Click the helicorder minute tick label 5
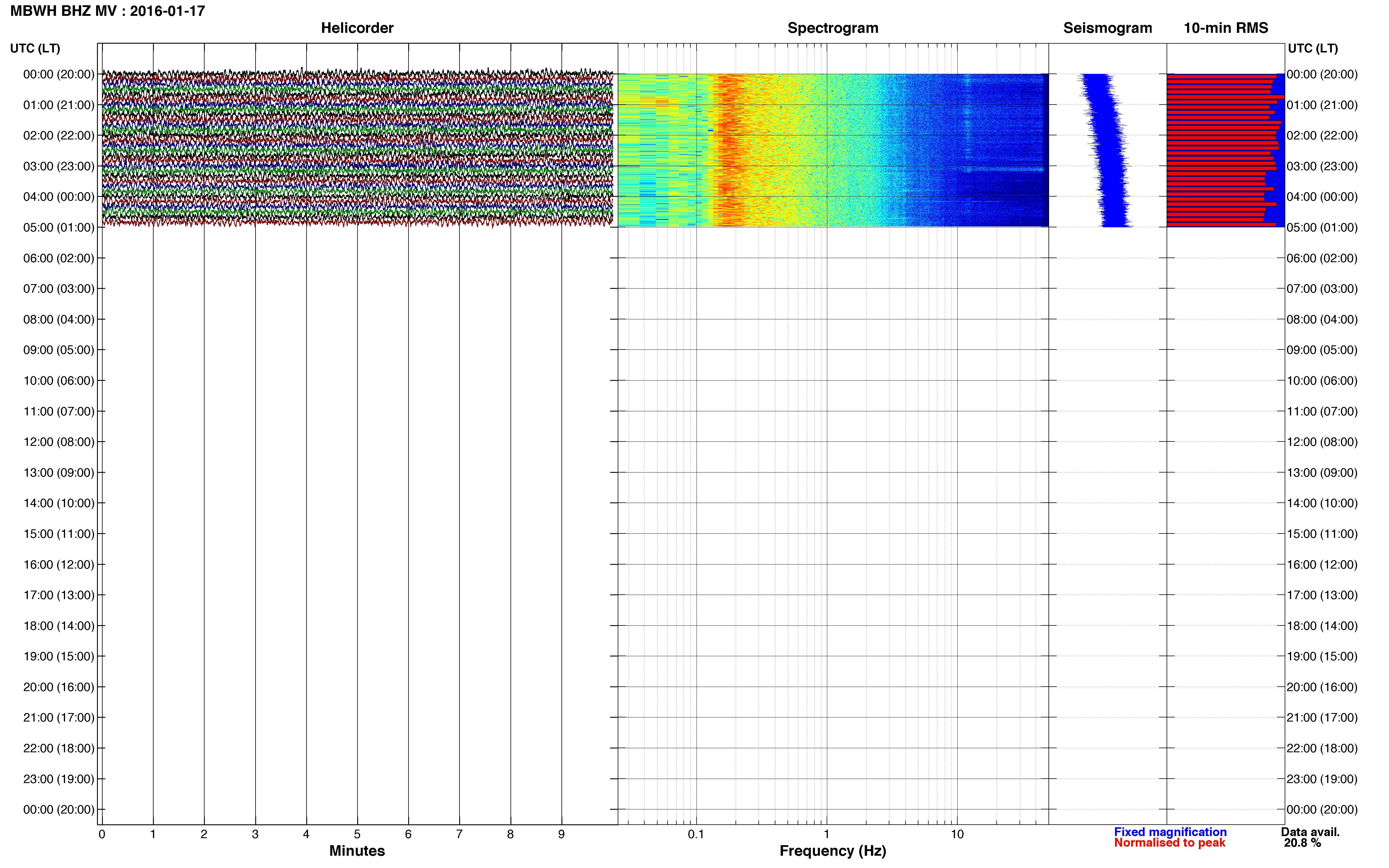This screenshot has height=868, width=1389. pos(357,835)
